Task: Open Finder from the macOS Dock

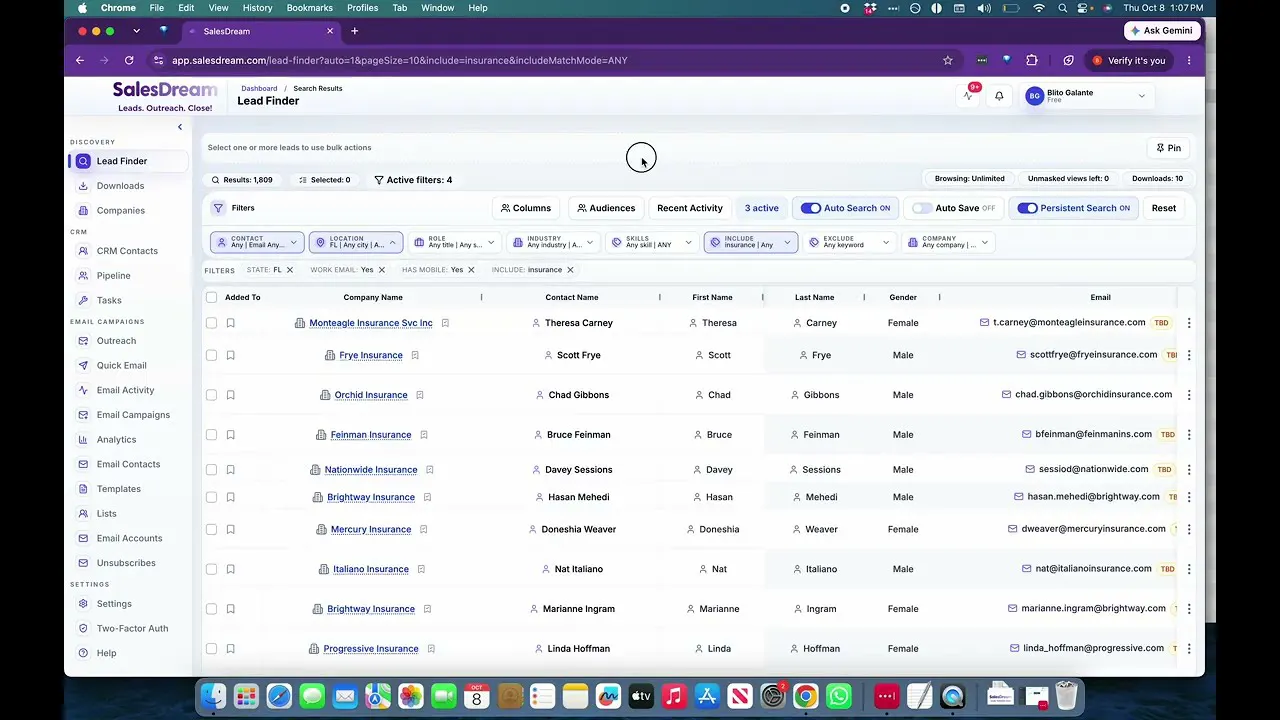Action: click(x=213, y=696)
